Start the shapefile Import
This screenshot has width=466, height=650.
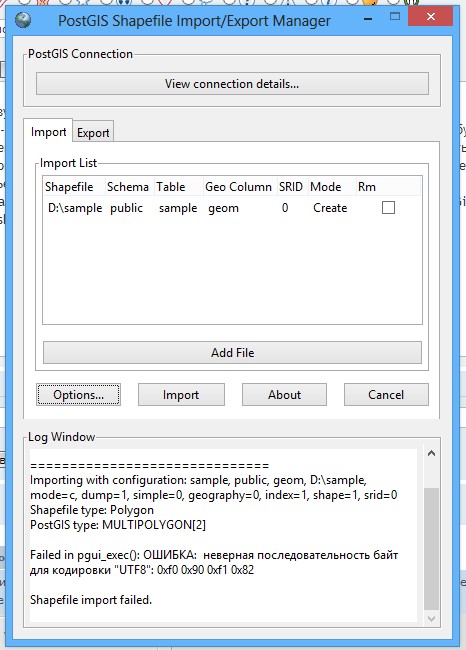pyautogui.click(x=181, y=395)
